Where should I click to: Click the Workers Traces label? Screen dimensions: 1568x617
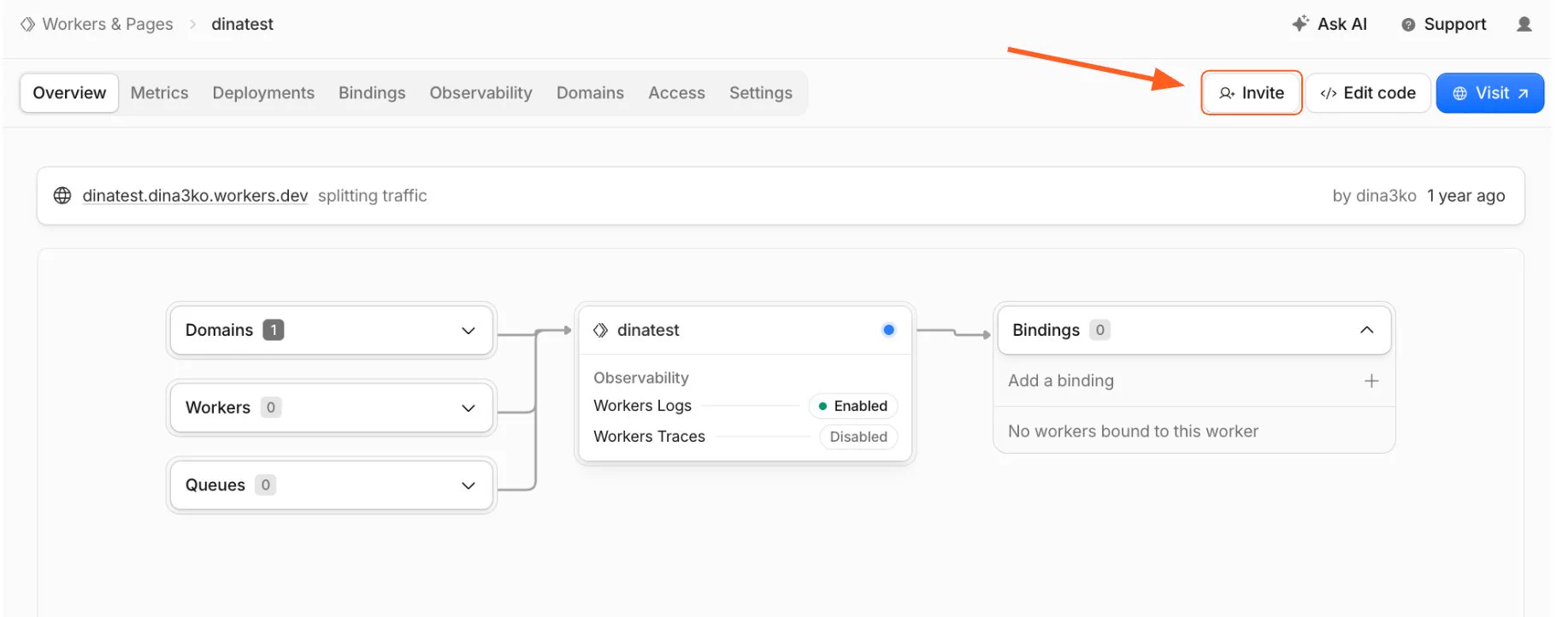click(x=650, y=437)
